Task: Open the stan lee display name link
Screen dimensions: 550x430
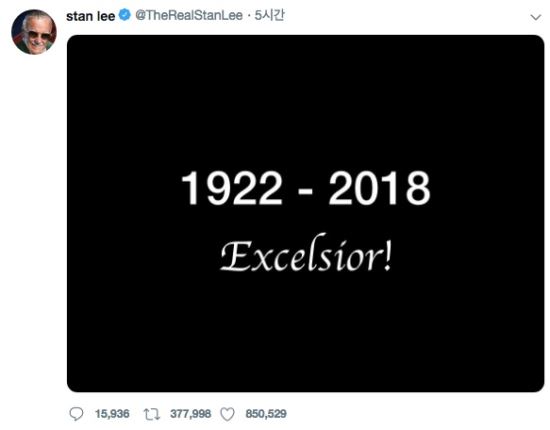Action: (x=90, y=16)
